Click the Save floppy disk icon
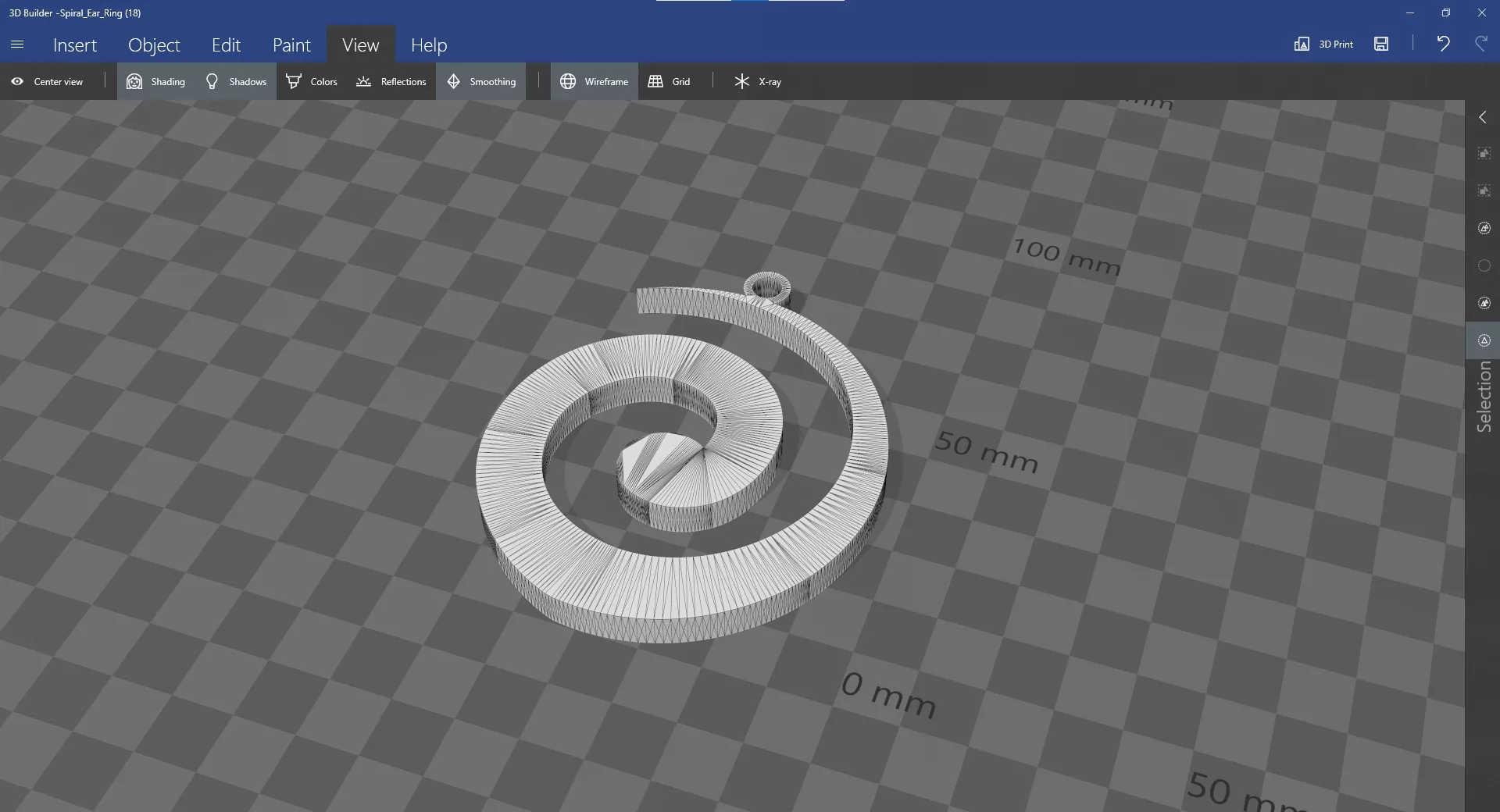Viewport: 1500px width, 812px height. [1381, 45]
